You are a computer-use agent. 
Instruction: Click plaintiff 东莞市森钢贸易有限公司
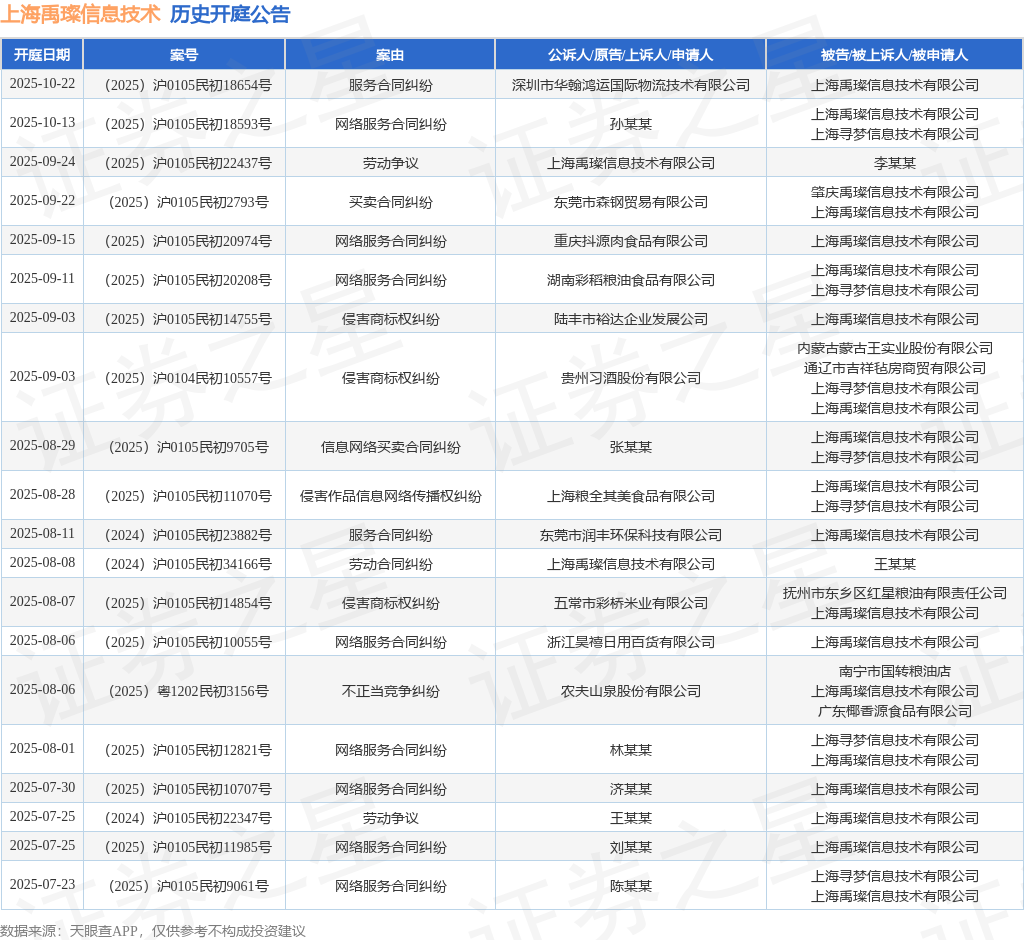pos(631,203)
